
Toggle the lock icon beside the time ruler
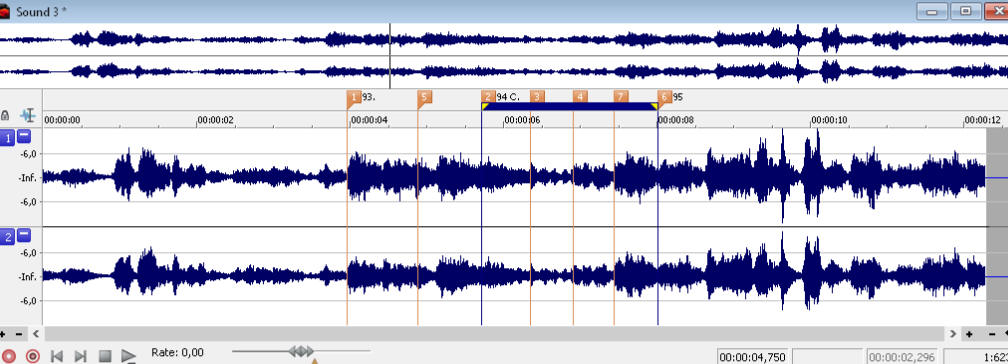pos(5,116)
